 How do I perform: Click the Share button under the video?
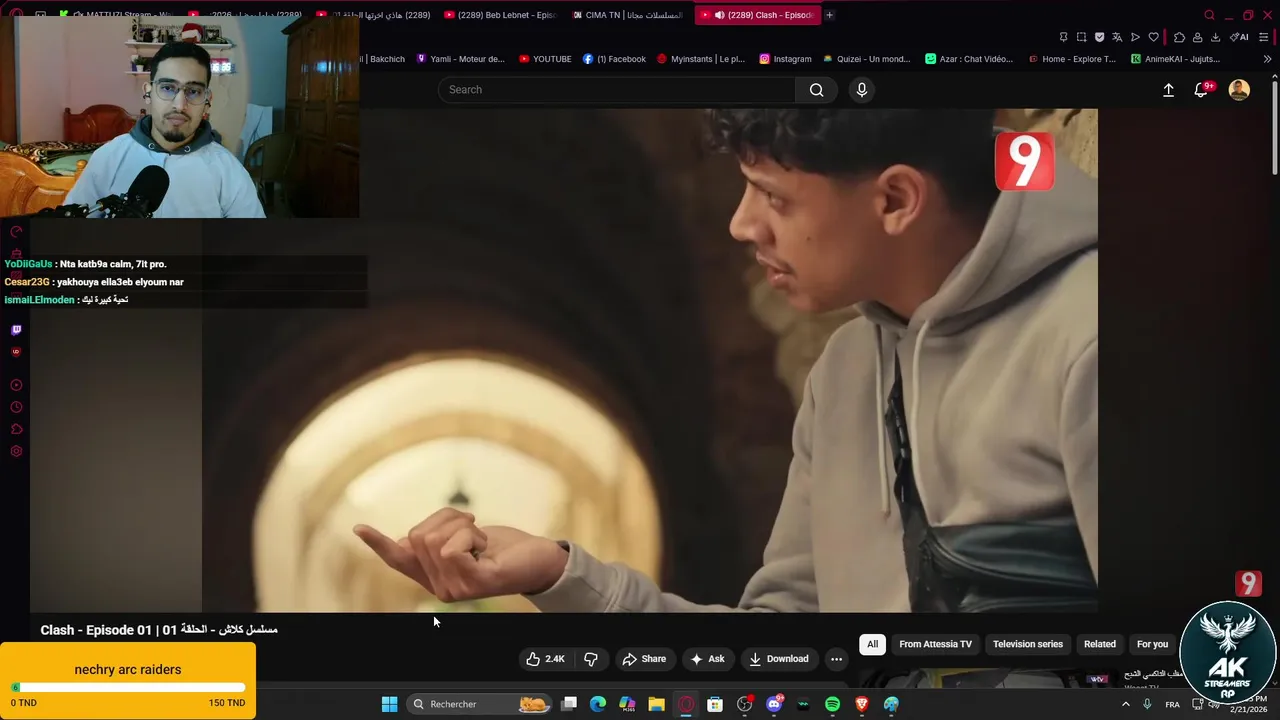tap(644, 659)
